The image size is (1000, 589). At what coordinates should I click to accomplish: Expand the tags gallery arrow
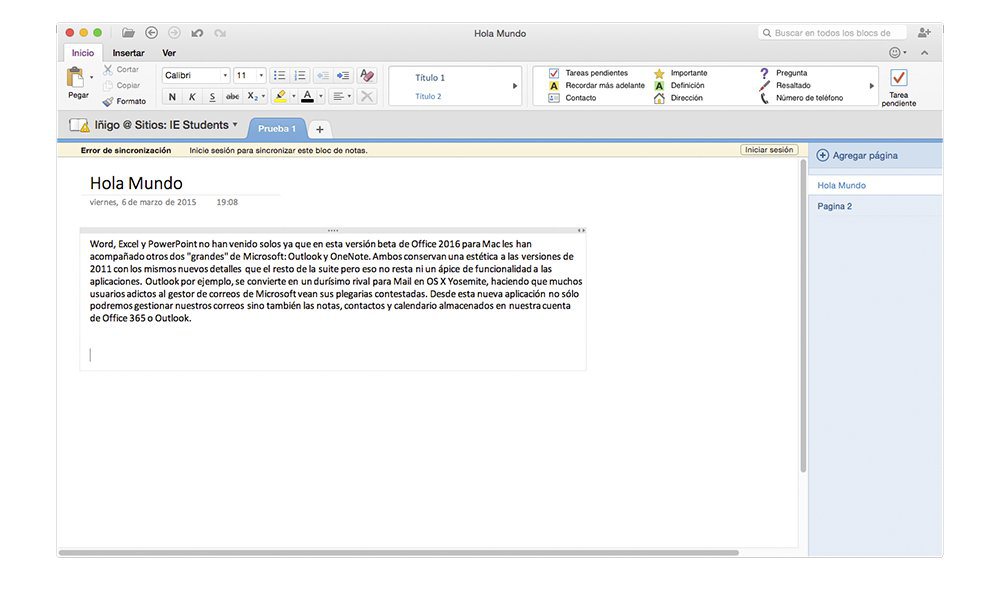tap(872, 85)
